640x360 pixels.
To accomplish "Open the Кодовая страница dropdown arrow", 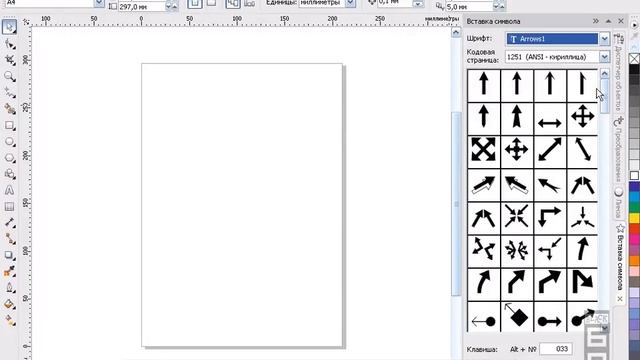I will 604,57.
